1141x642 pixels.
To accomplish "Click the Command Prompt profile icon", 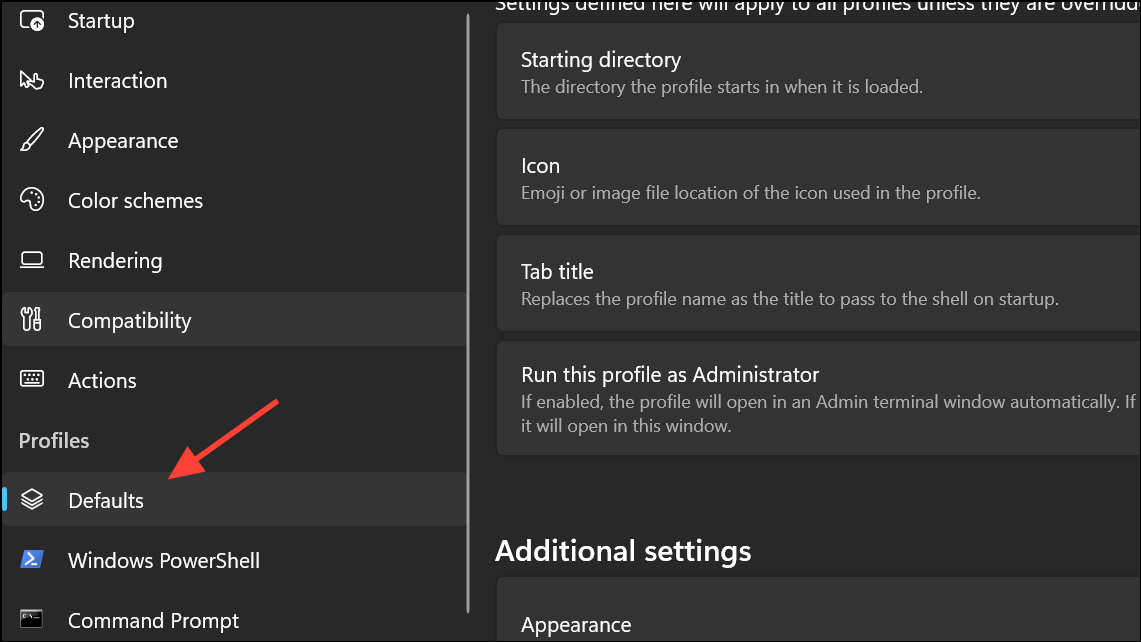I will click(32, 619).
